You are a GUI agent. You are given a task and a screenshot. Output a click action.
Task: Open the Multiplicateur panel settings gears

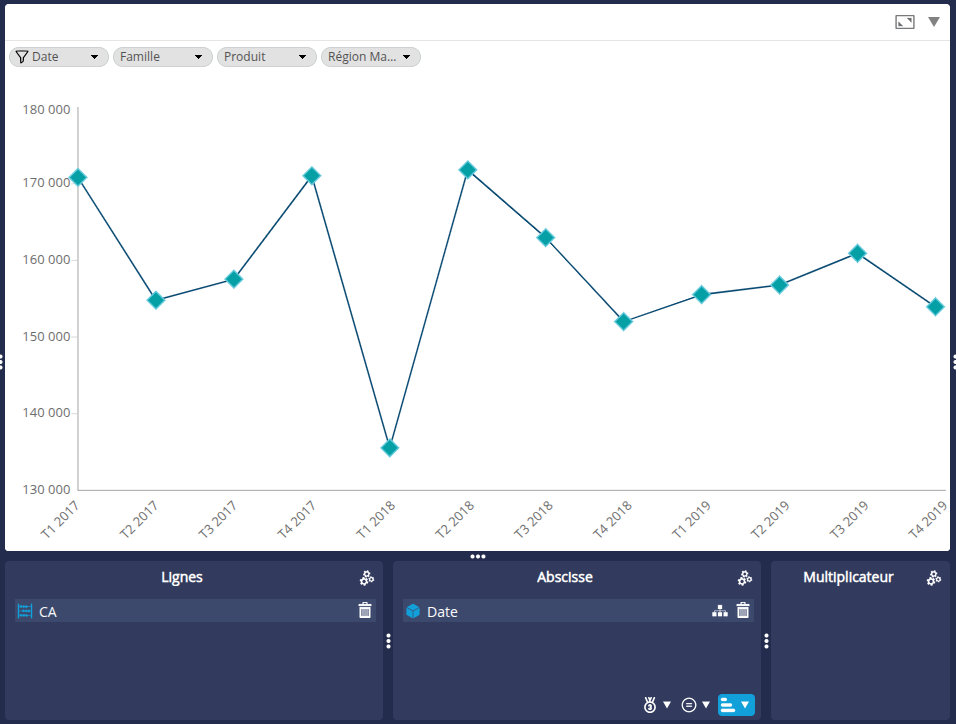pyautogui.click(x=934, y=578)
